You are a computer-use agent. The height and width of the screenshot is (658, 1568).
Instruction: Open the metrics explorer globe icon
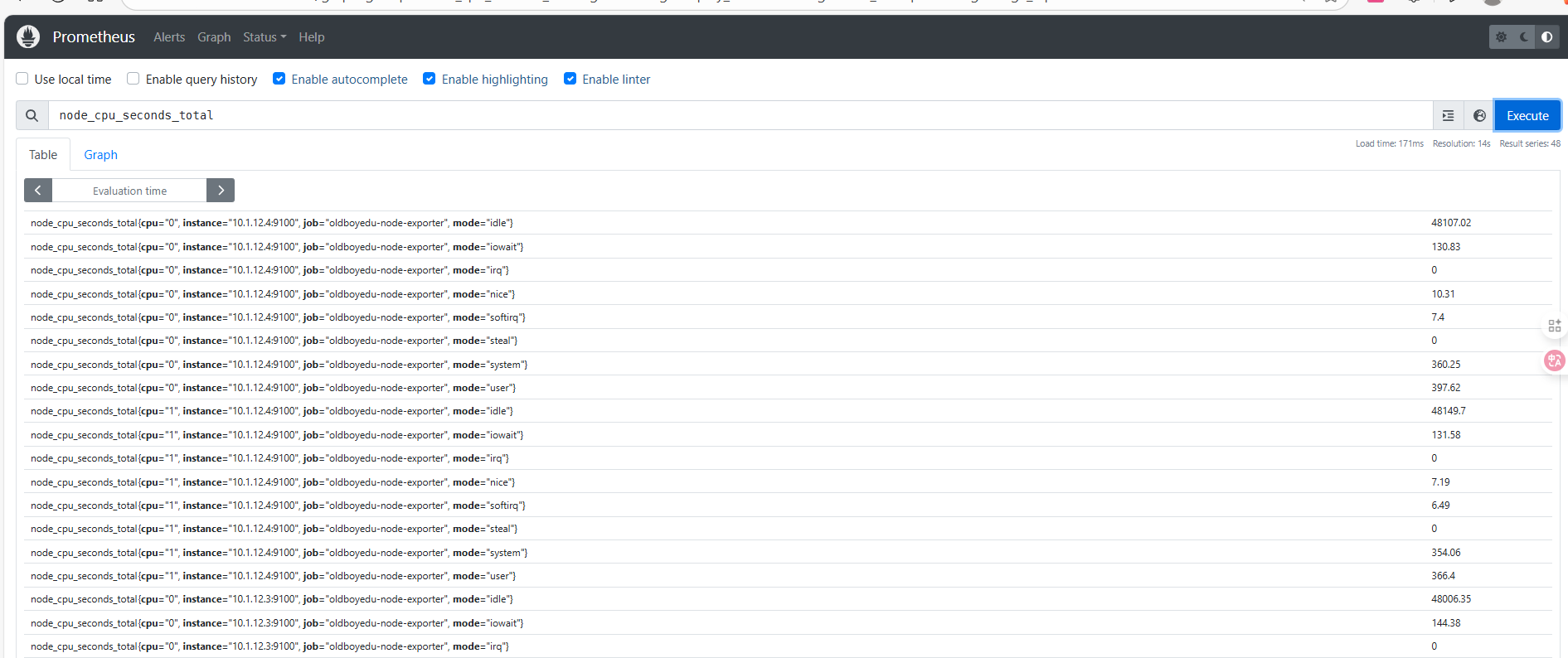pos(1479,116)
